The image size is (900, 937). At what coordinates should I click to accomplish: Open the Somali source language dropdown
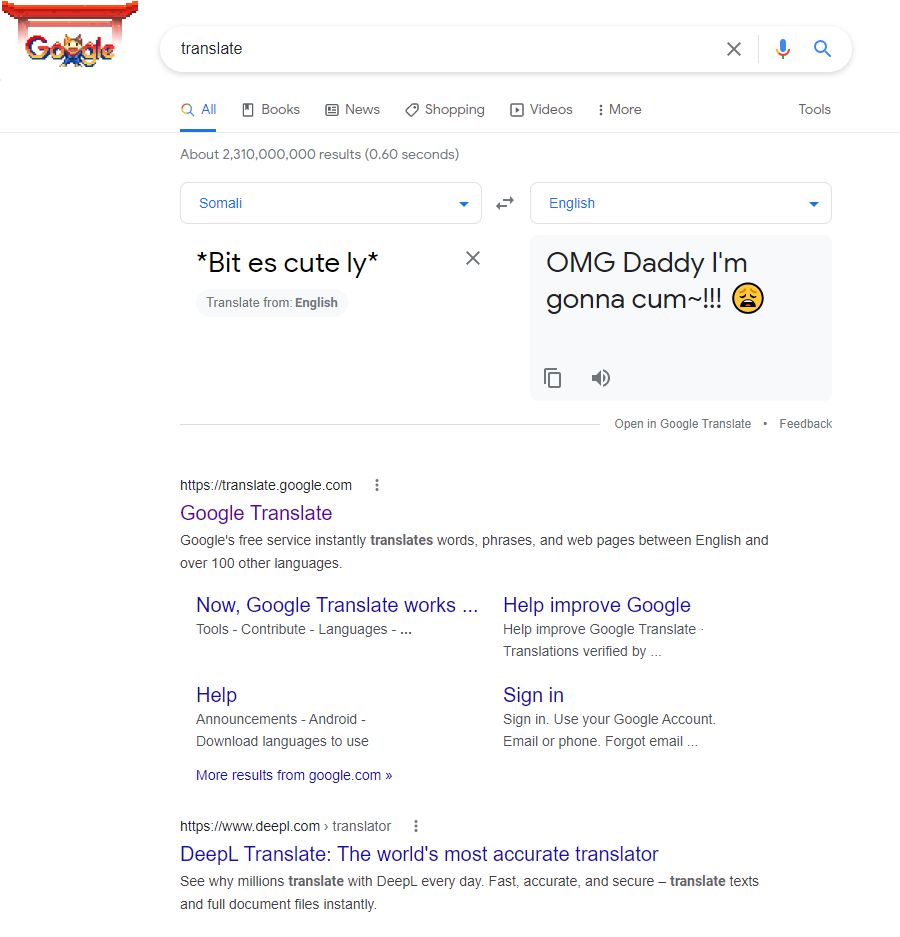click(x=330, y=202)
